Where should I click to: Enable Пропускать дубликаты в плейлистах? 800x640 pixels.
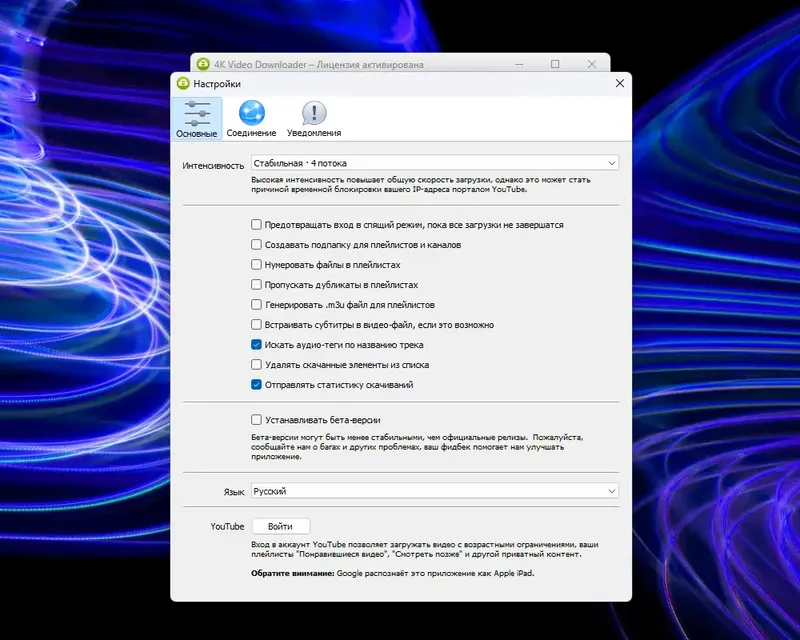click(258, 285)
